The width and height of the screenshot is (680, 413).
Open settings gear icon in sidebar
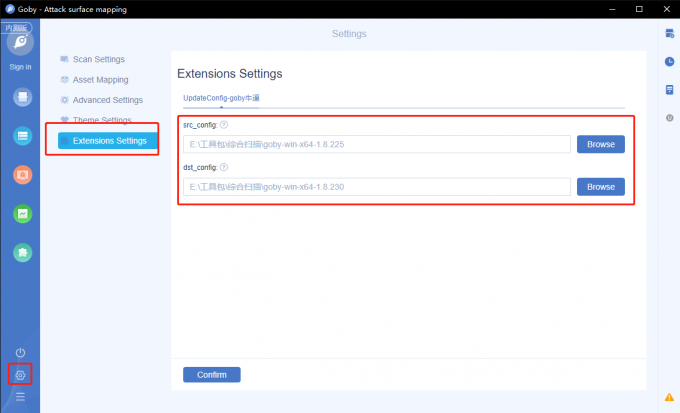coord(20,375)
